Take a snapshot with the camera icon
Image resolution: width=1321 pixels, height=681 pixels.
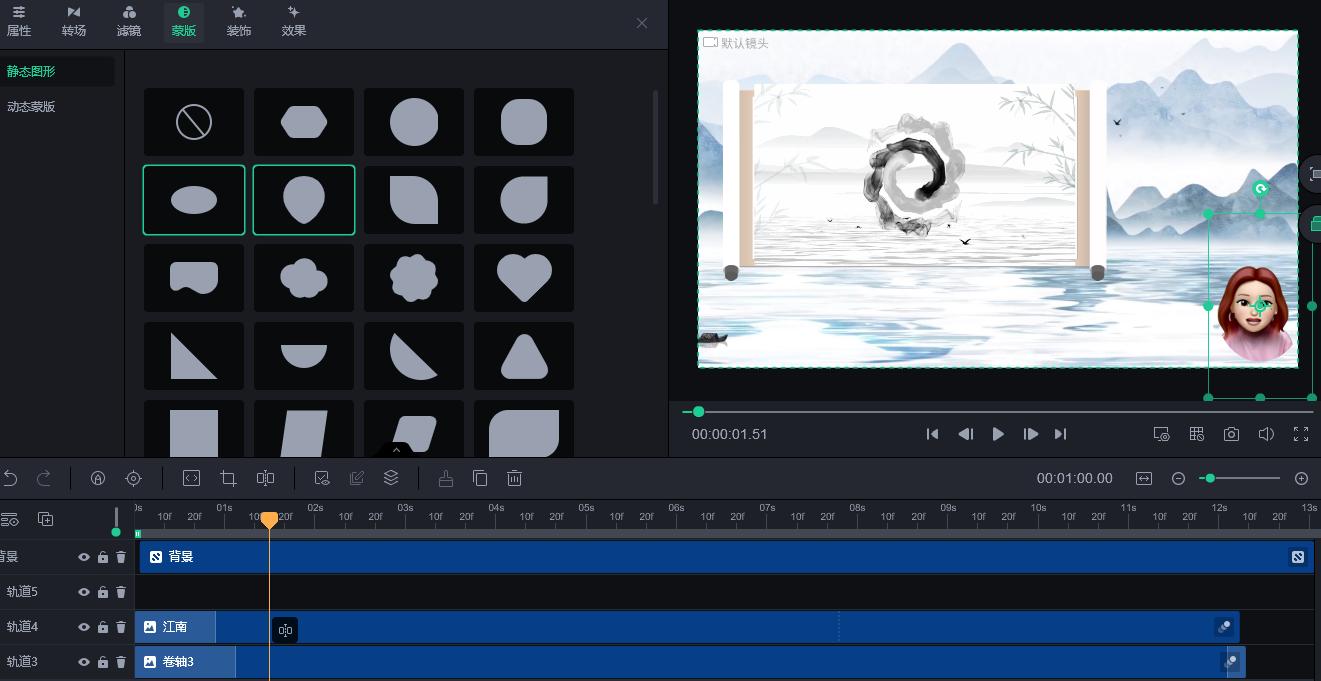(x=1231, y=434)
